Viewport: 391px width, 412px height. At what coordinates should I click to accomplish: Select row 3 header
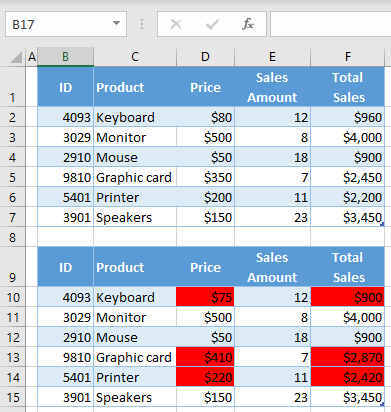click(13, 137)
